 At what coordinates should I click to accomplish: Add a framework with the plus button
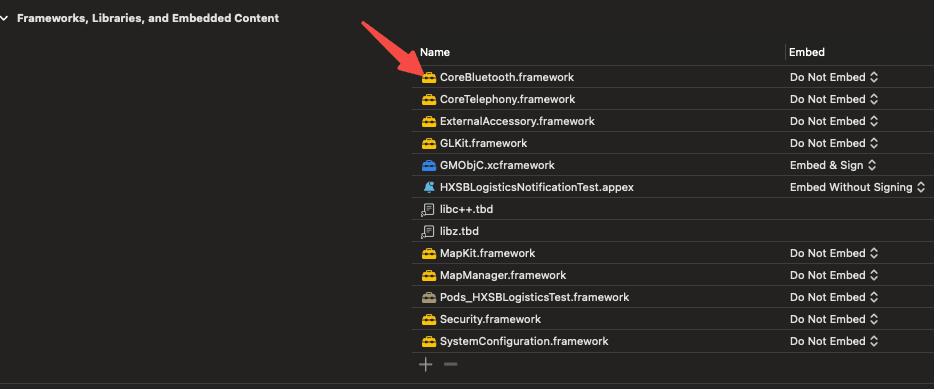[425, 365]
